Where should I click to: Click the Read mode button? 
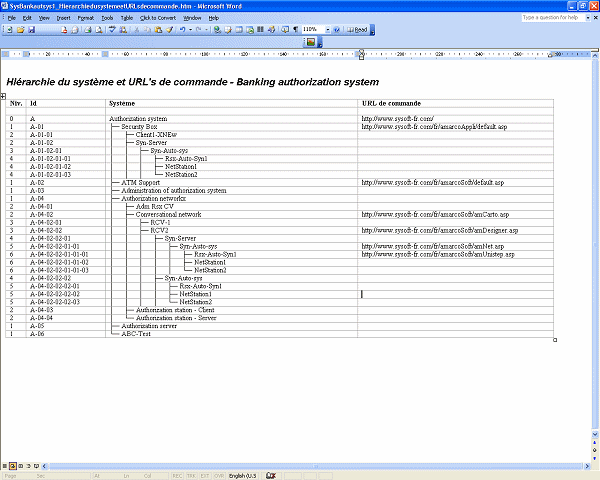357,29
